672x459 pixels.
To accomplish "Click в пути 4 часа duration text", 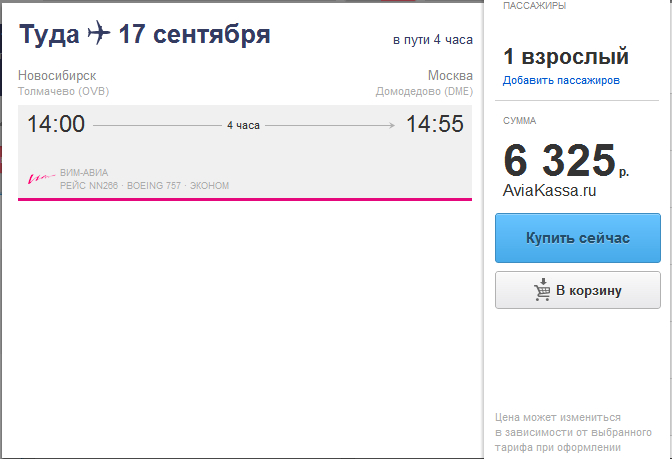I will point(433,40).
